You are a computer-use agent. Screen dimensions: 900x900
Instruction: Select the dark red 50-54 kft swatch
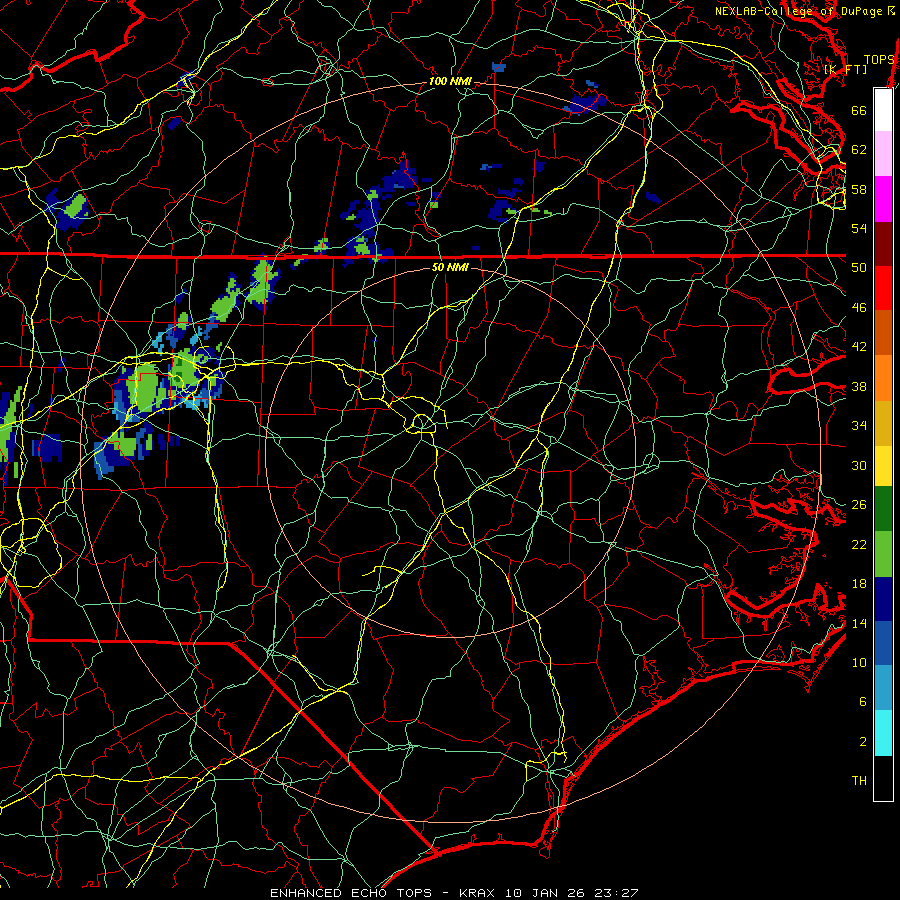[x=883, y=244]
